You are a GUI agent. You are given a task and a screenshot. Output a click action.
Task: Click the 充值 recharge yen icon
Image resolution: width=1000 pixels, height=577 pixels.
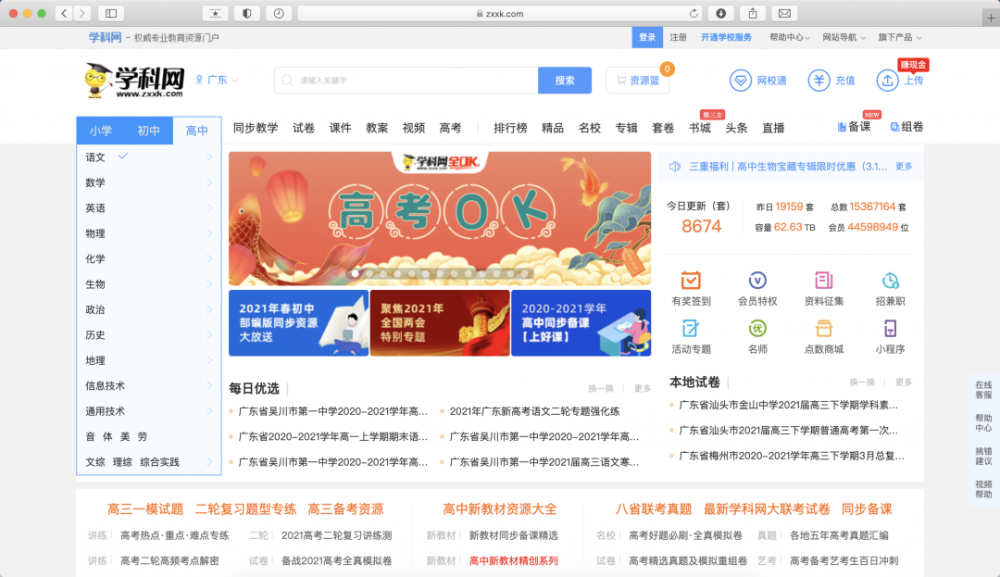coord(819,80)
